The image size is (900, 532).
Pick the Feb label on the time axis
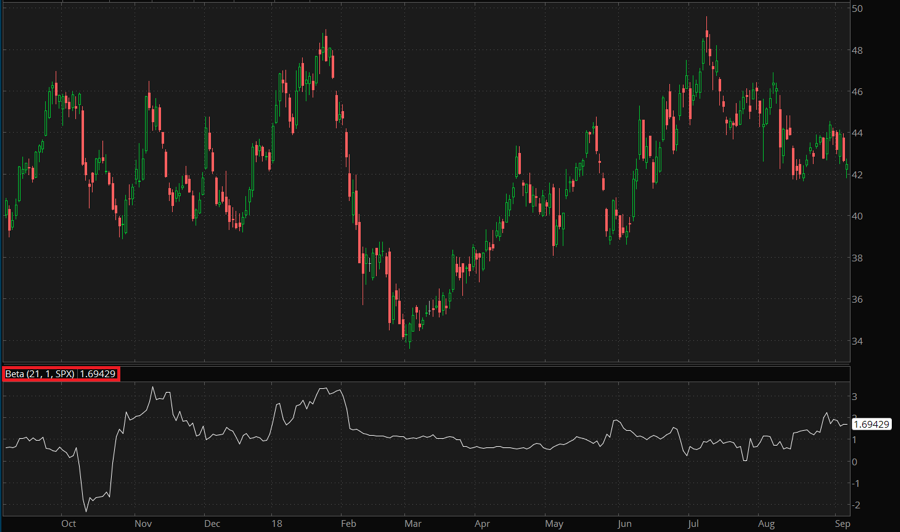pos(347,523)
